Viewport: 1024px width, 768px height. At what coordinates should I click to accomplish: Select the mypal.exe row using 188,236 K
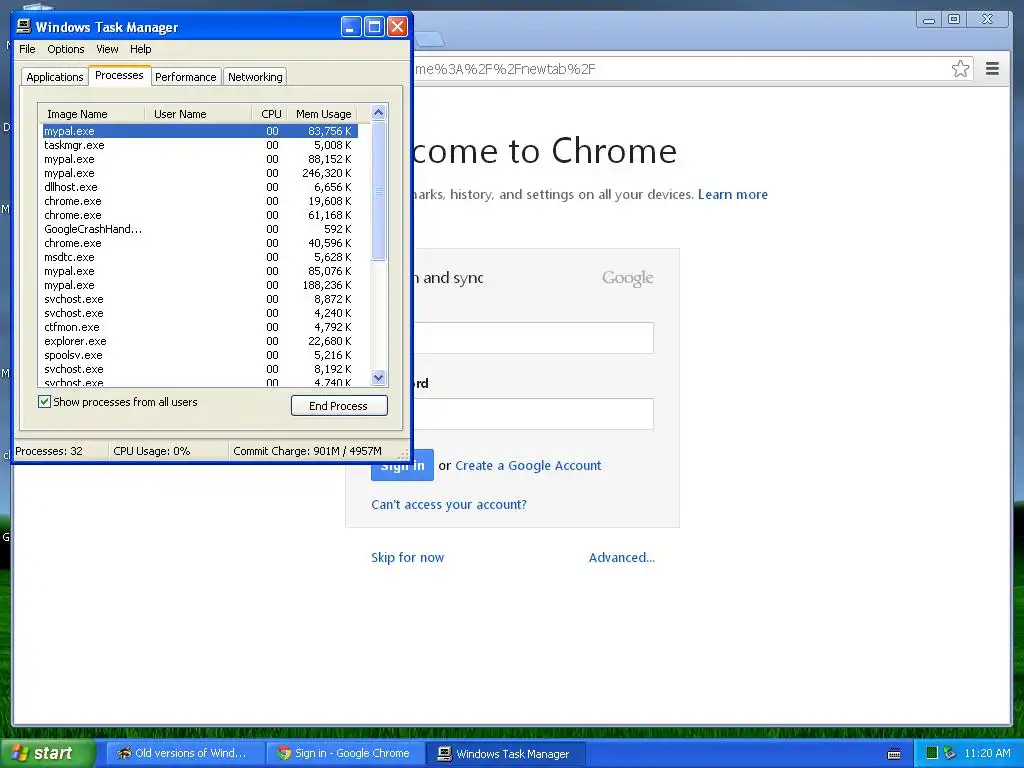(x=200, y=285)
